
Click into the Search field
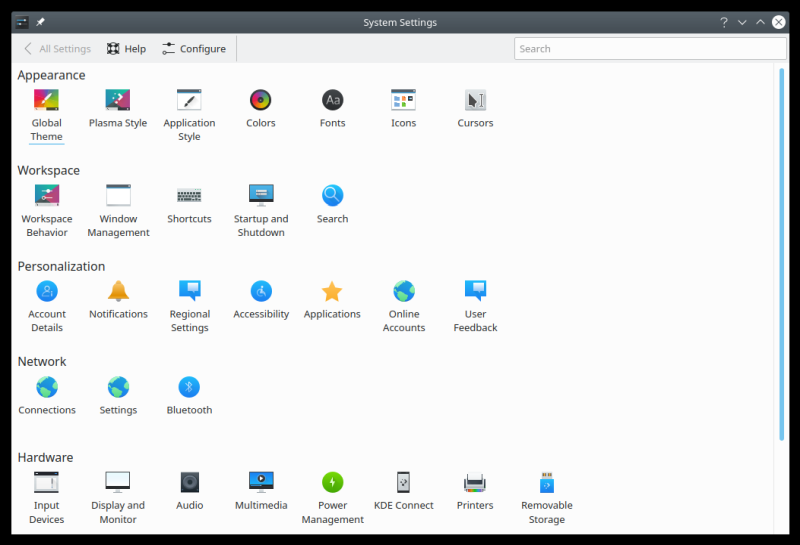(x=650, y=48)
